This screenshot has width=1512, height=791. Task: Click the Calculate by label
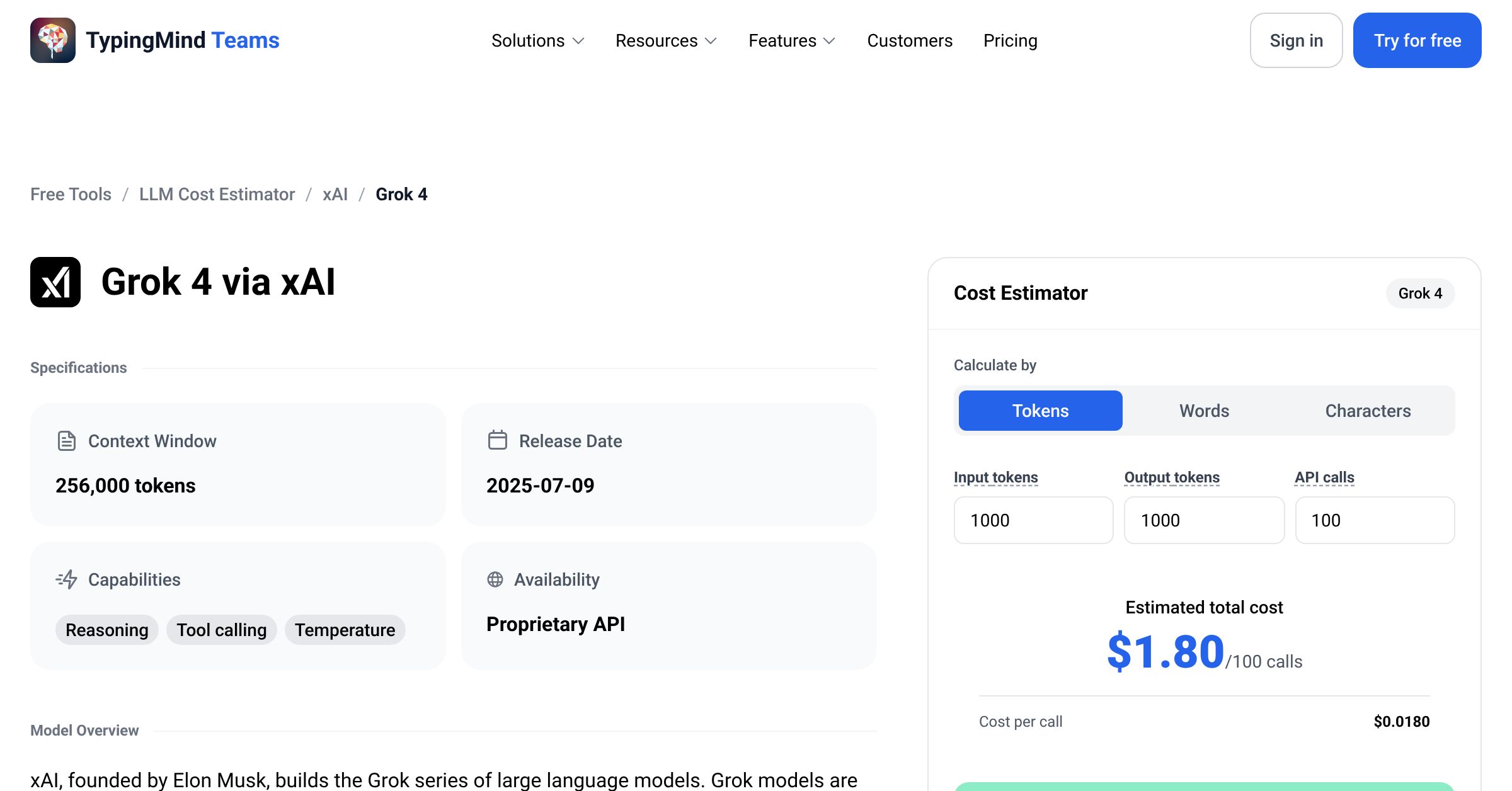click(x=995, y=365)
